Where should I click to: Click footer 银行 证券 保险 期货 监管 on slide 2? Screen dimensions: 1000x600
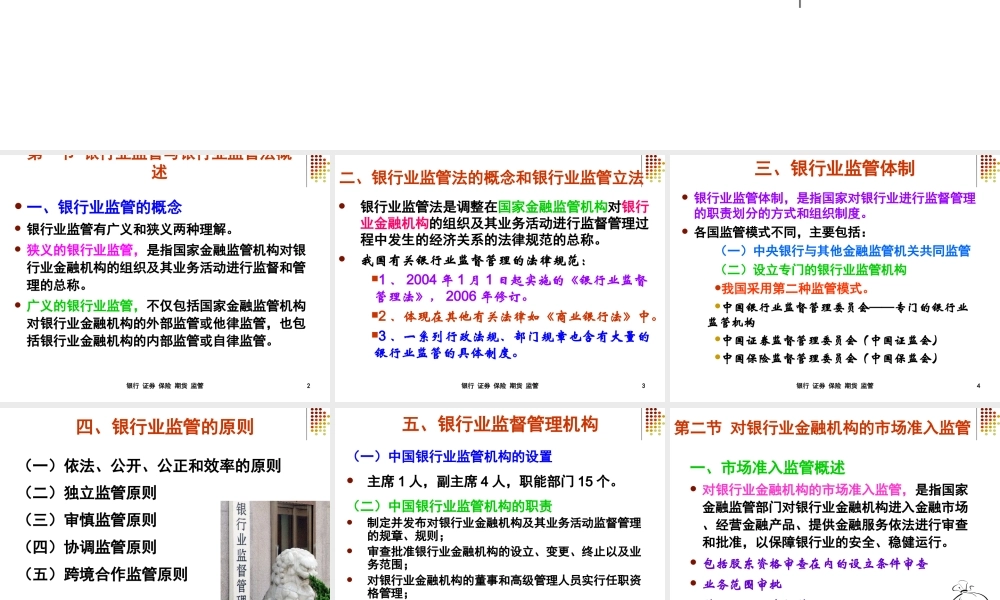[165, 386]
